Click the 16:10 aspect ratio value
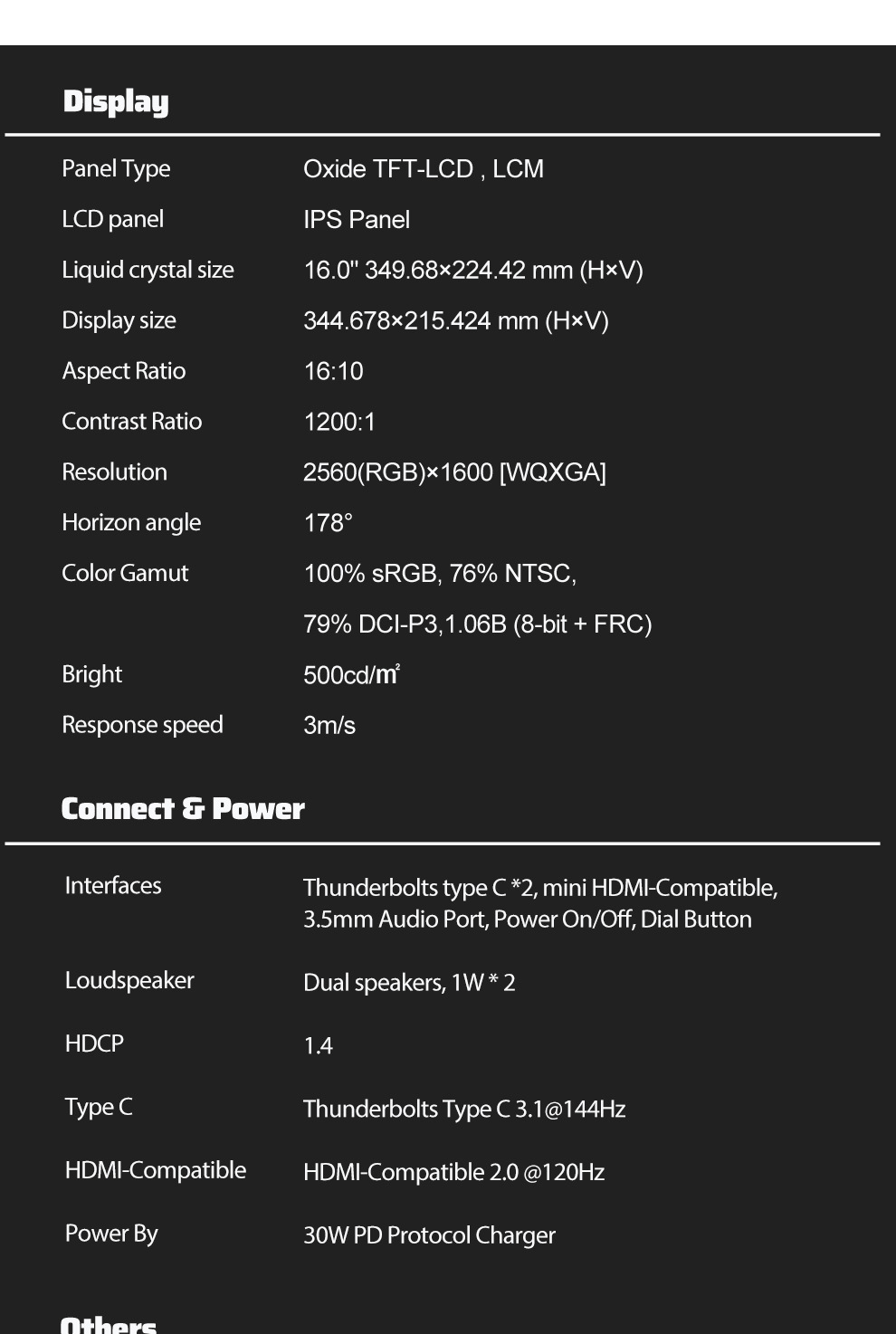This screenshot has height=1334, width=896. [x=333, y=372]
